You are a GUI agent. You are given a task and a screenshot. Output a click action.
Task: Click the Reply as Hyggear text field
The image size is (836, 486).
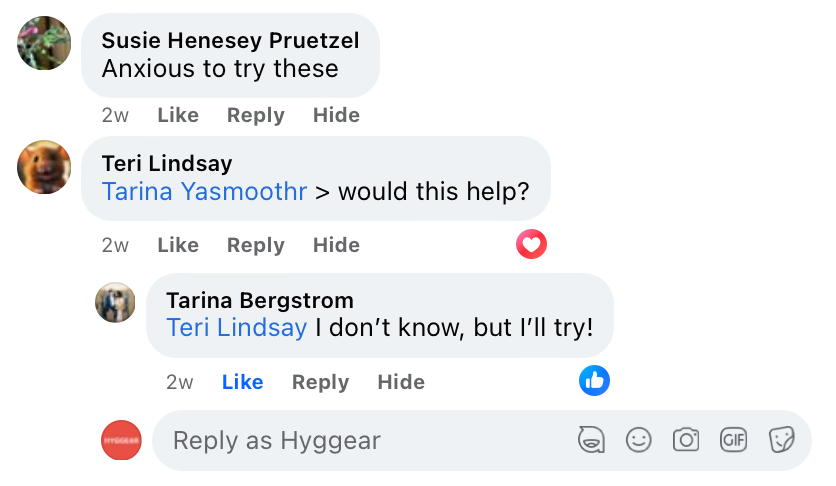(370, 440)
